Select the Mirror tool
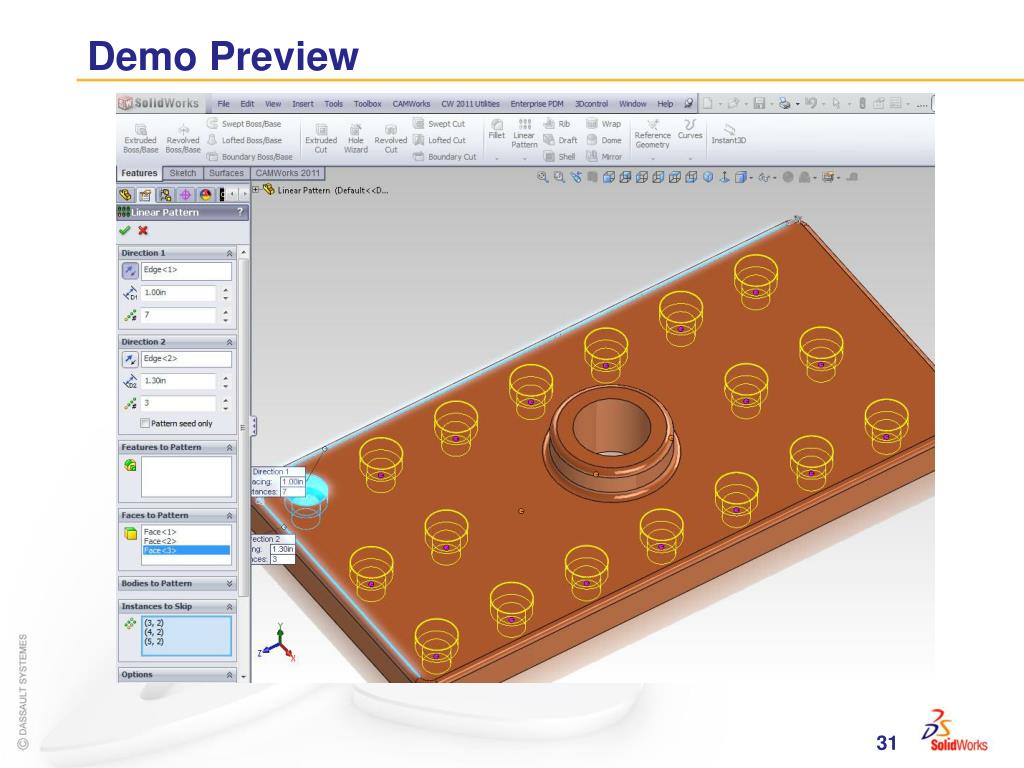This screenshot has width=1024, height=768. (604, 157)
